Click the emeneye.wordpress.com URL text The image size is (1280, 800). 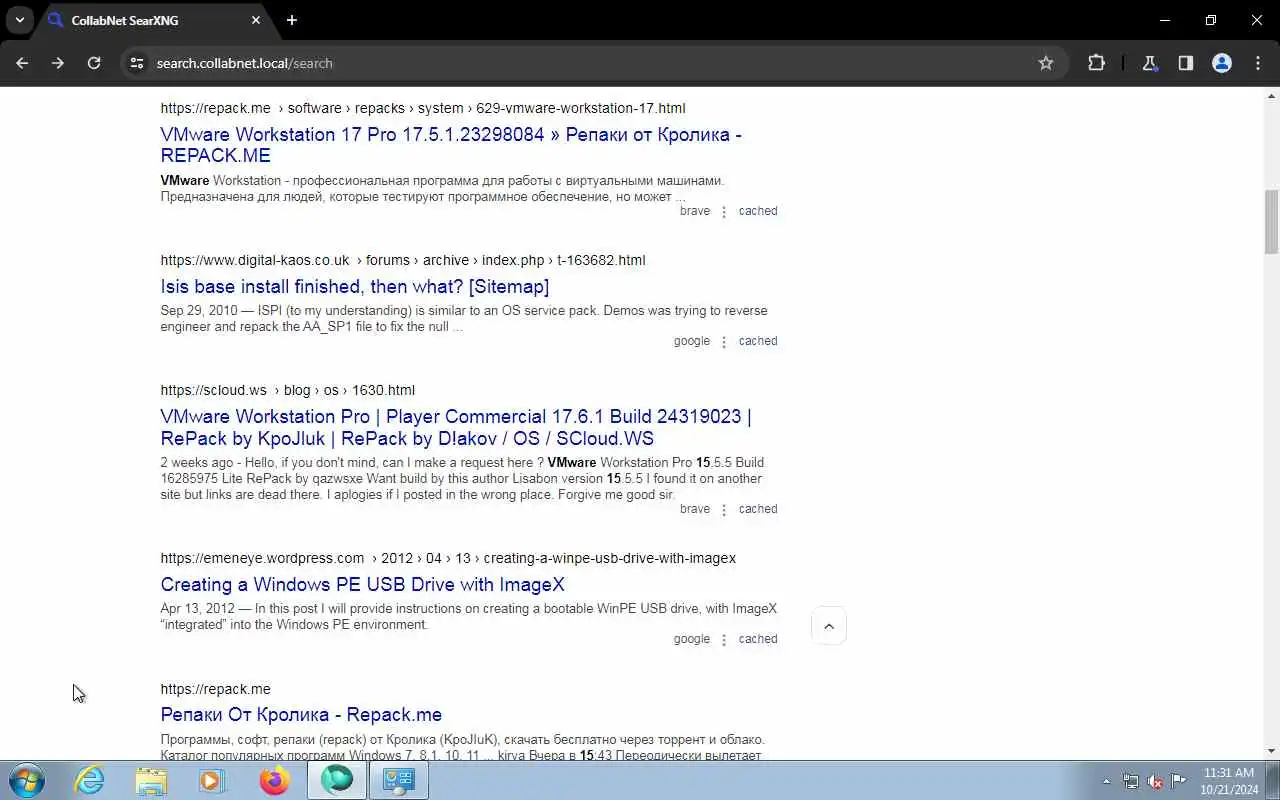[x=448, y=558]
